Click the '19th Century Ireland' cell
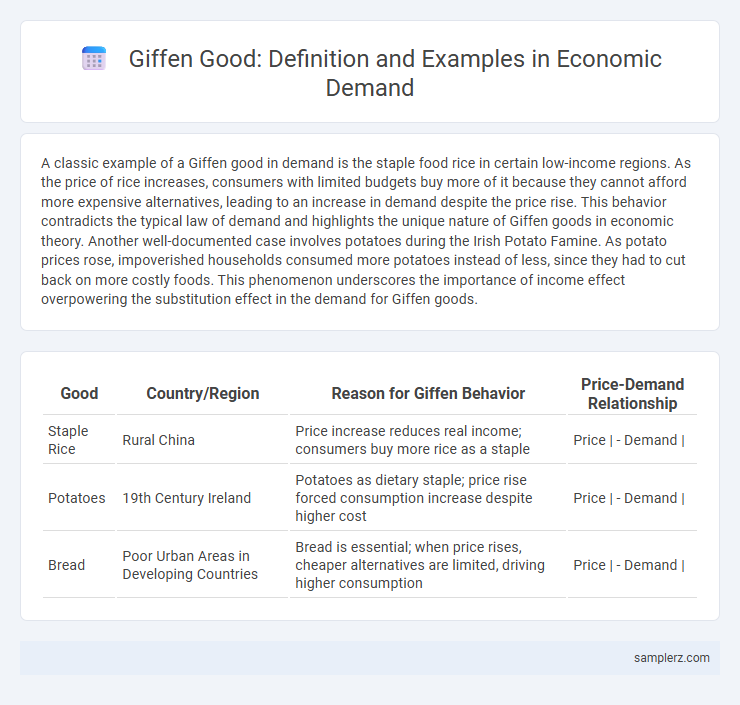The height and width of the screenshot is (705, 740). 202,498
